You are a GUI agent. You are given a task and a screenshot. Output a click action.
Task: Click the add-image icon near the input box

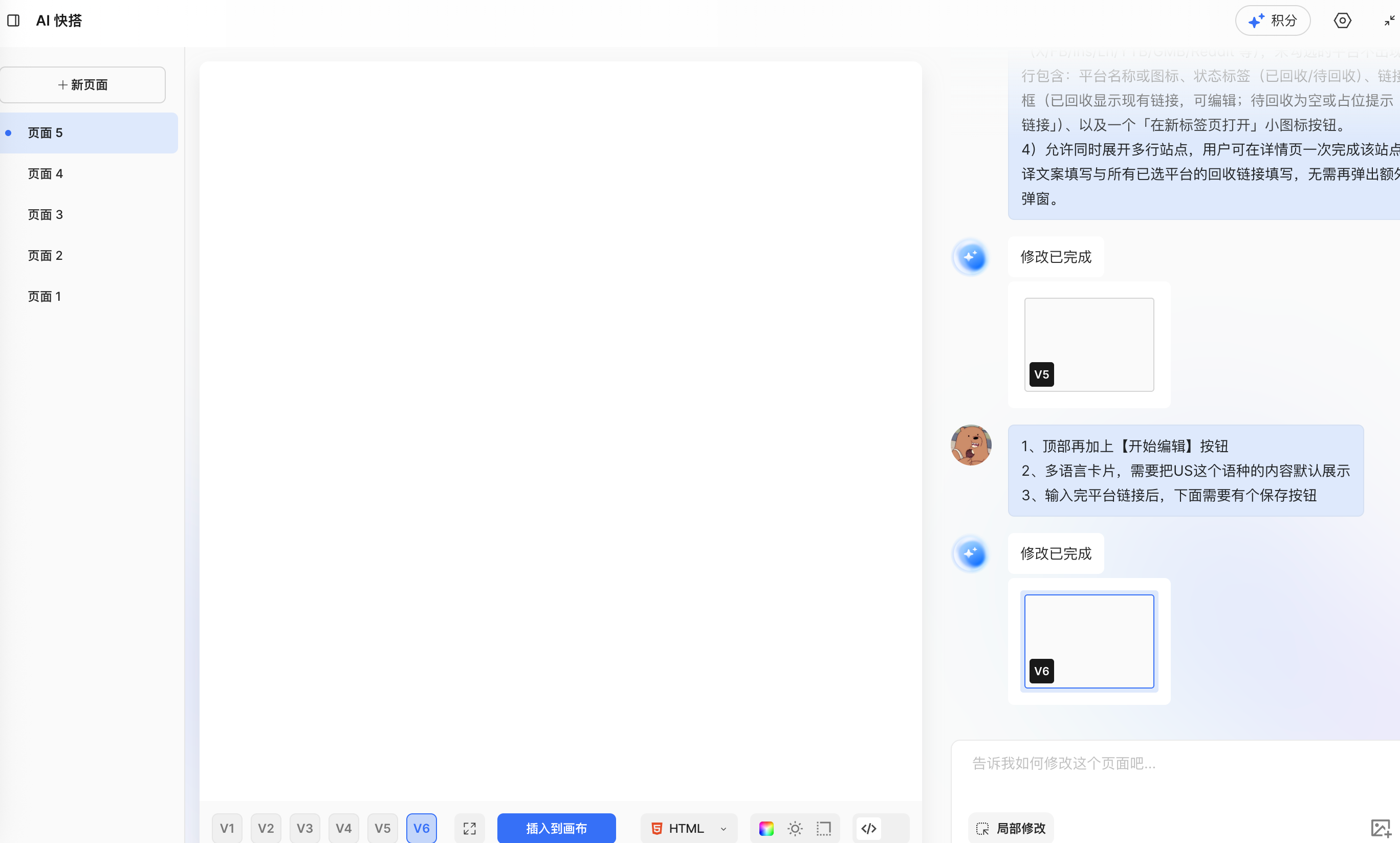coord(1384,828)
